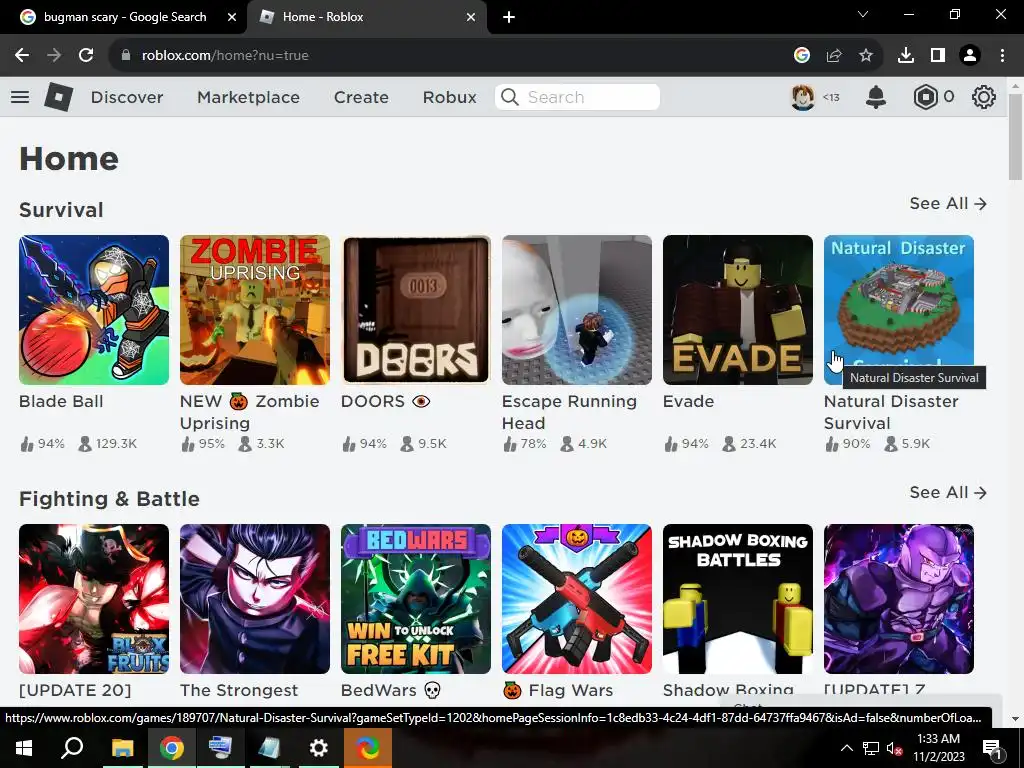The width and height of the screenshot is (1024, 768).
Task: Go forward with browser forward arrow
Action: coord(54,56)
